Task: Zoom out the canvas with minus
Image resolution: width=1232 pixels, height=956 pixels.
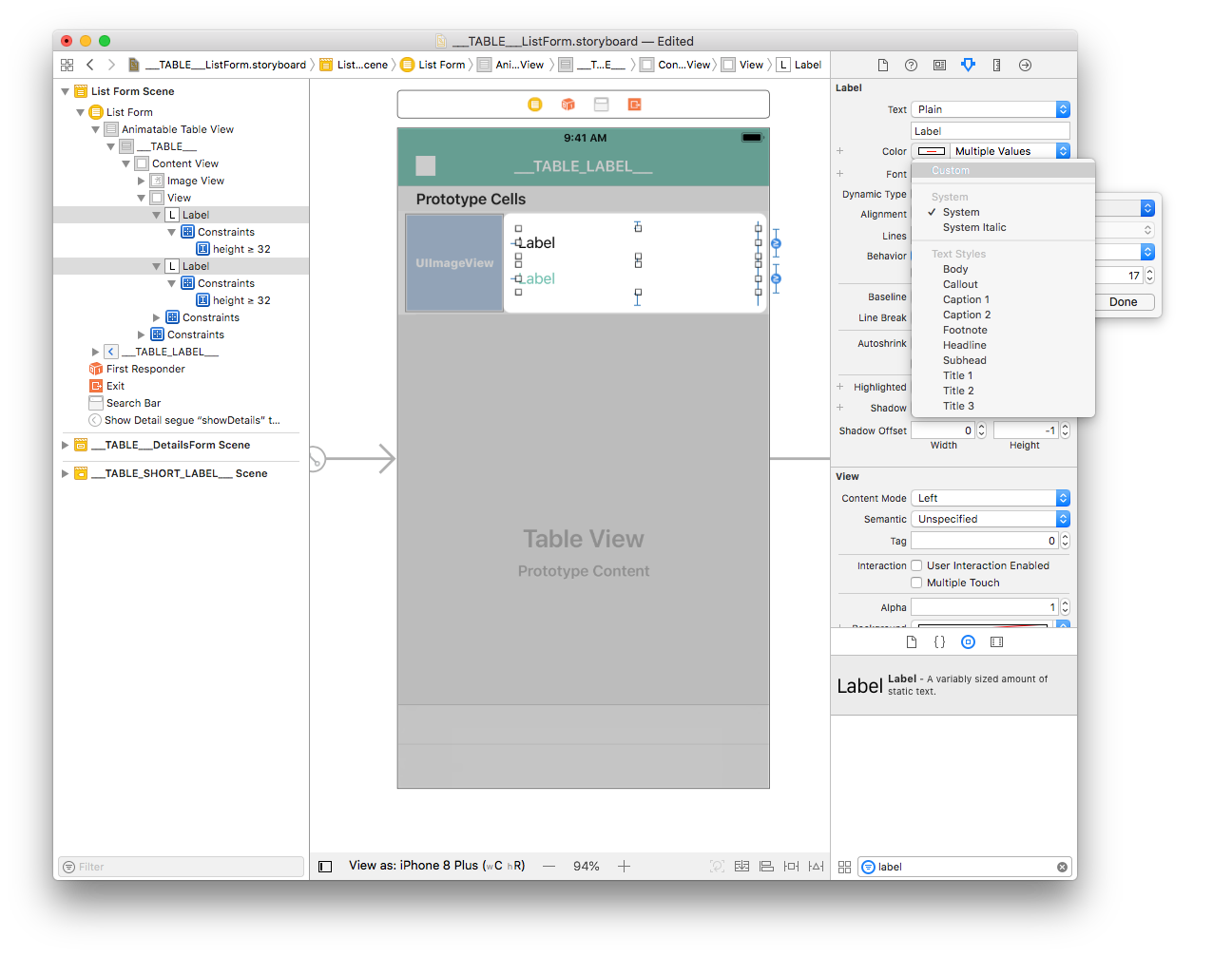Action: tap(549, 866)
